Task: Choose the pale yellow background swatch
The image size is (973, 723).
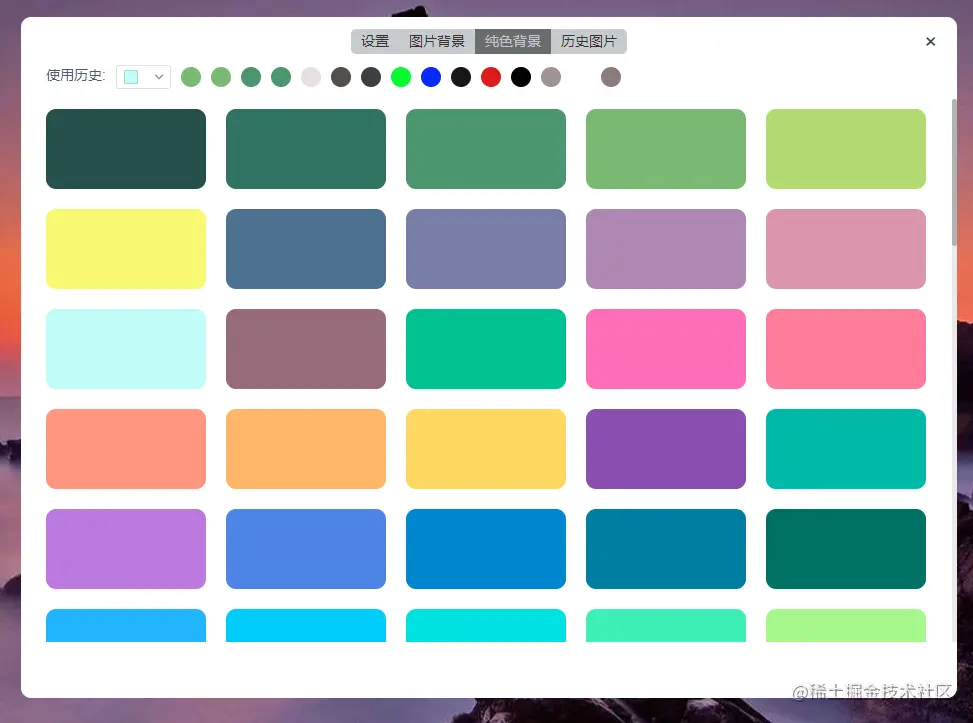Action: click(125, 248)
